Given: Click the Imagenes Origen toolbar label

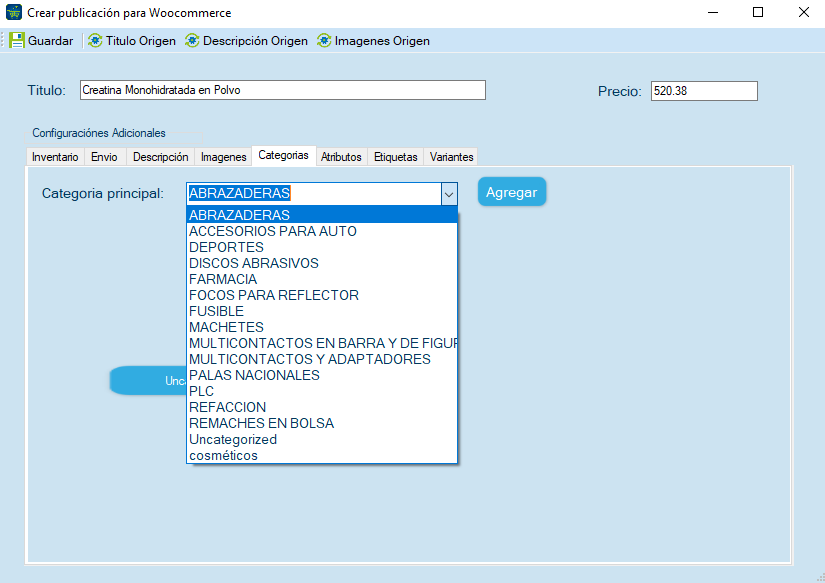Looking at the screenshot, I should 382,41.
